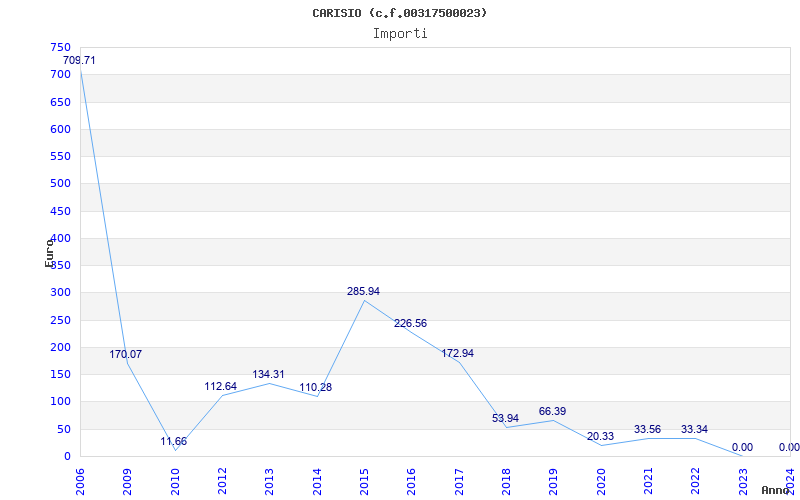This screenshot has width=800, height=500.
Task: Select the 172.94 data label
Action: 458,354
